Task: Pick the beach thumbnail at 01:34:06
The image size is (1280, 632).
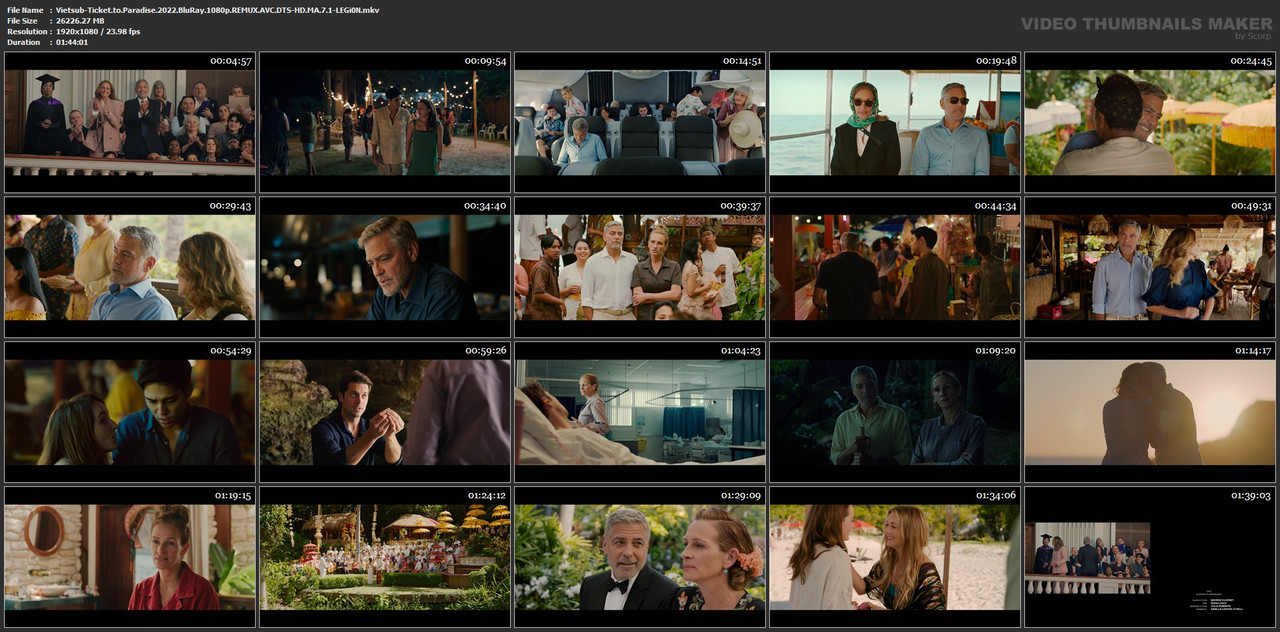Action: pos(895,557)
